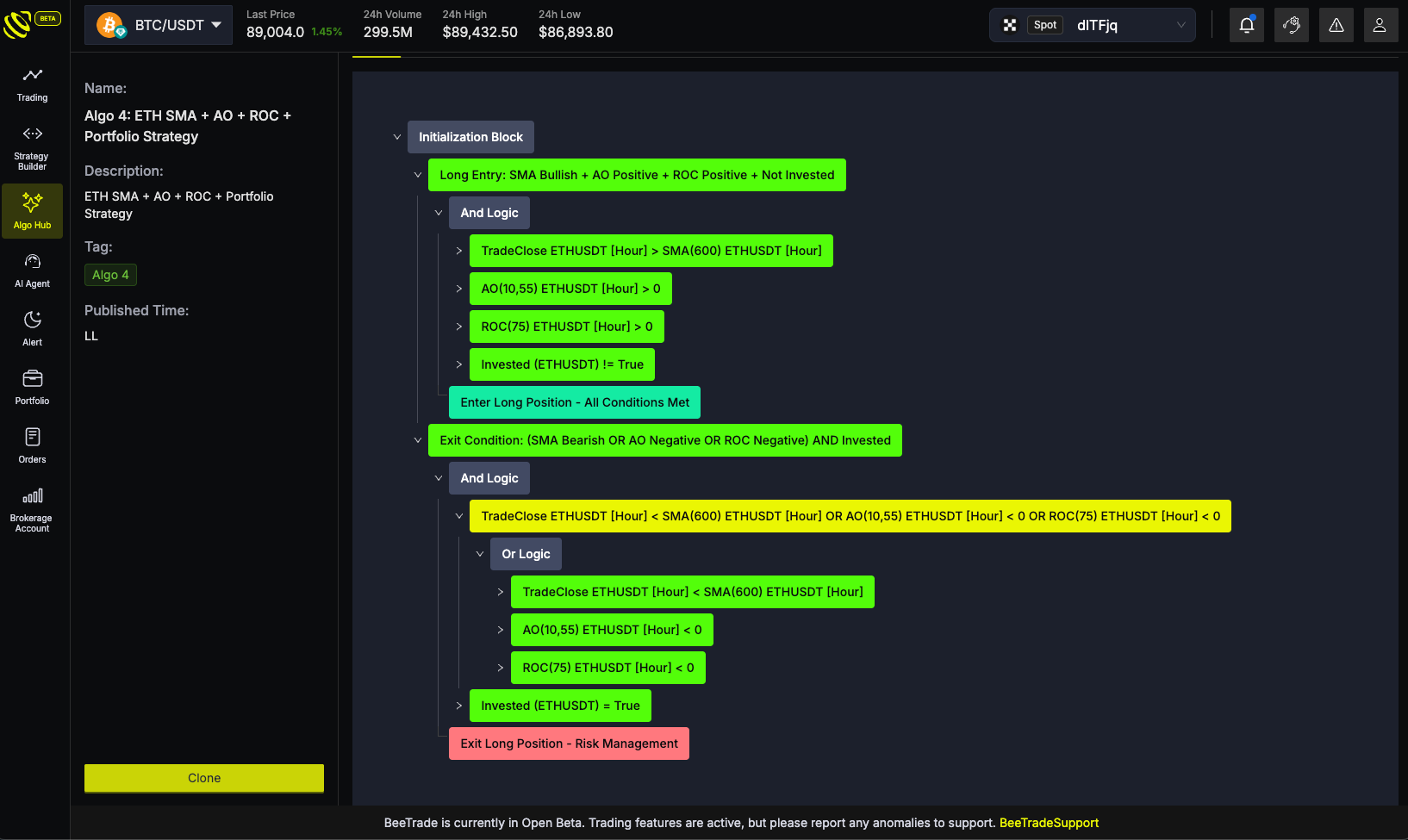Clone this algo strategy

click(x=204, y=778)
